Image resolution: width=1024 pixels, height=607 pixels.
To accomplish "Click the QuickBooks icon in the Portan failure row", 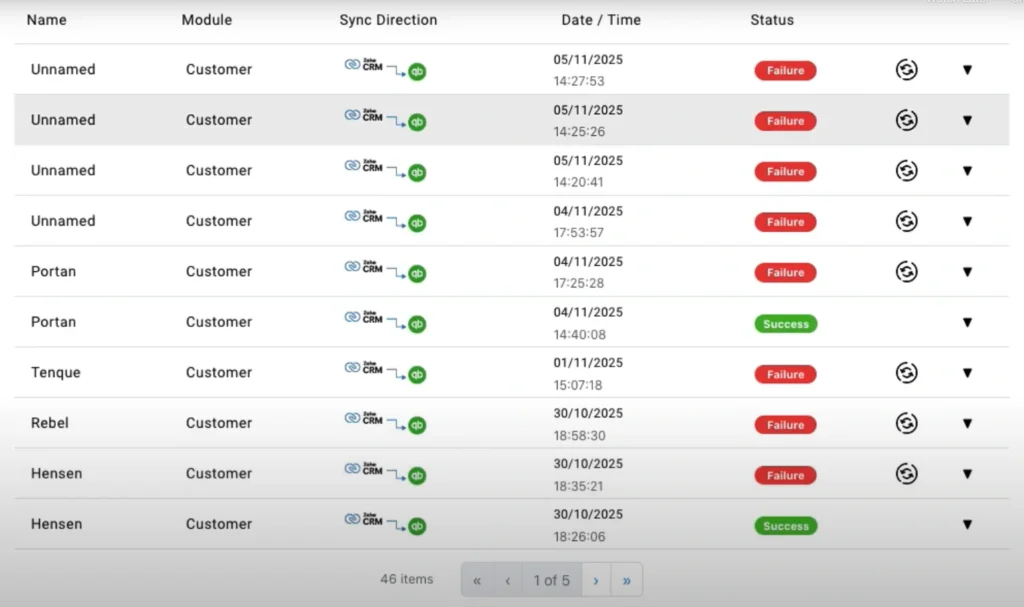I will 417,275.
